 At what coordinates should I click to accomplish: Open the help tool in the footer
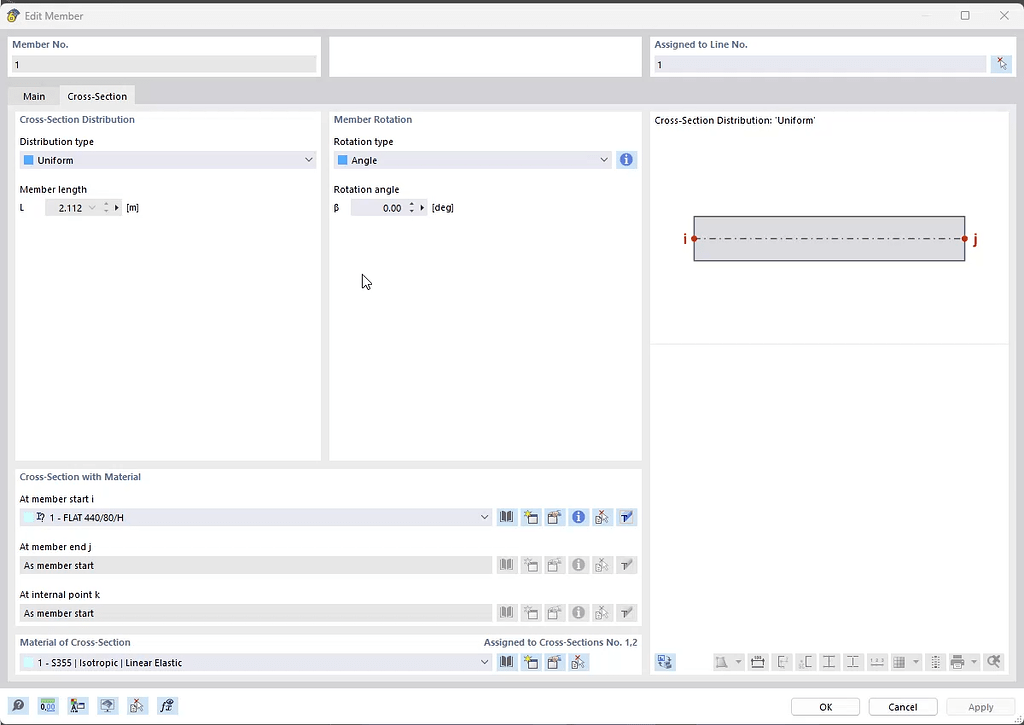(17, 706)
